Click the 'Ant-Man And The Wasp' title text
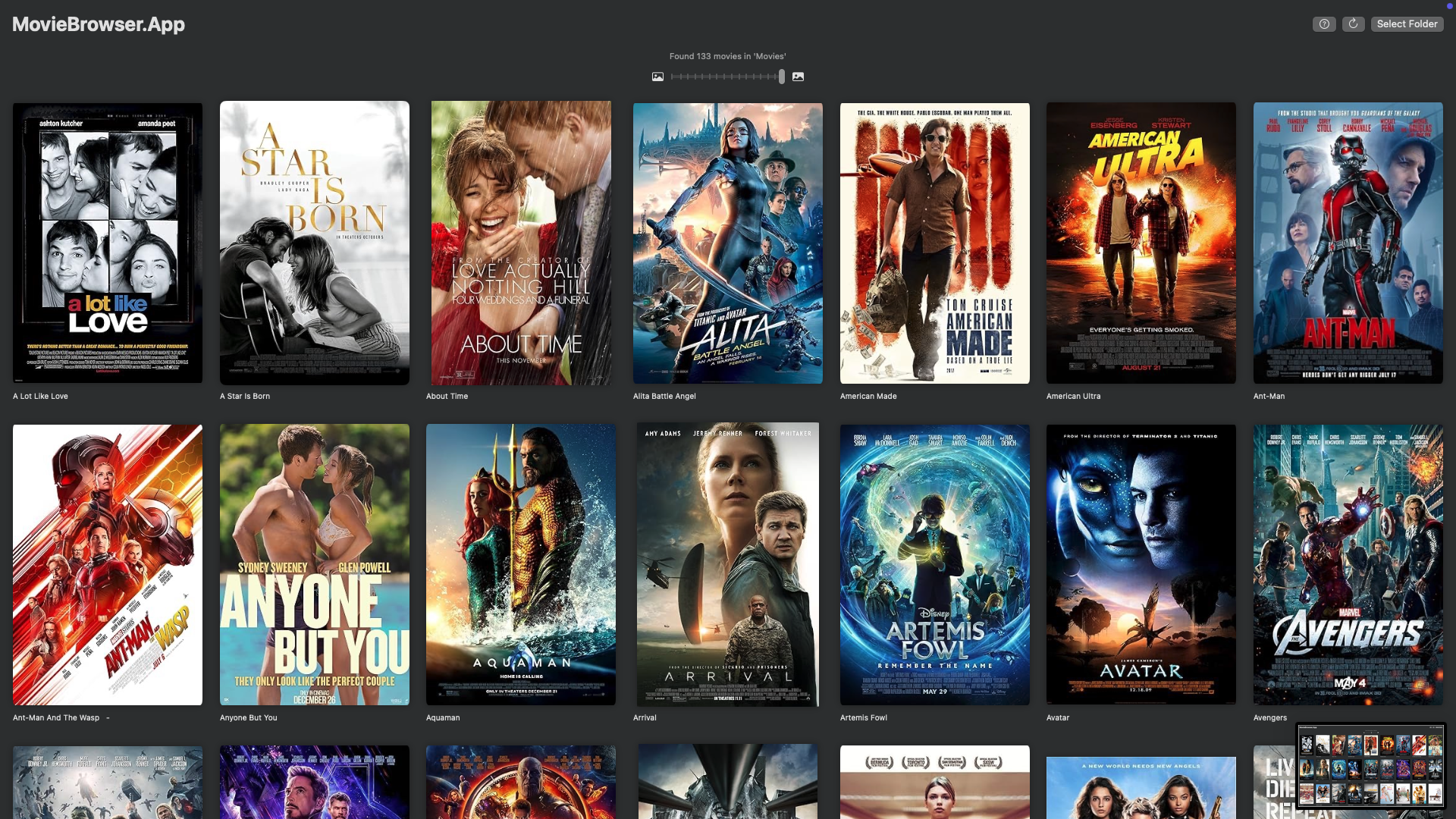This screenshot has width=1456, height=819. (x=56, y=717)
